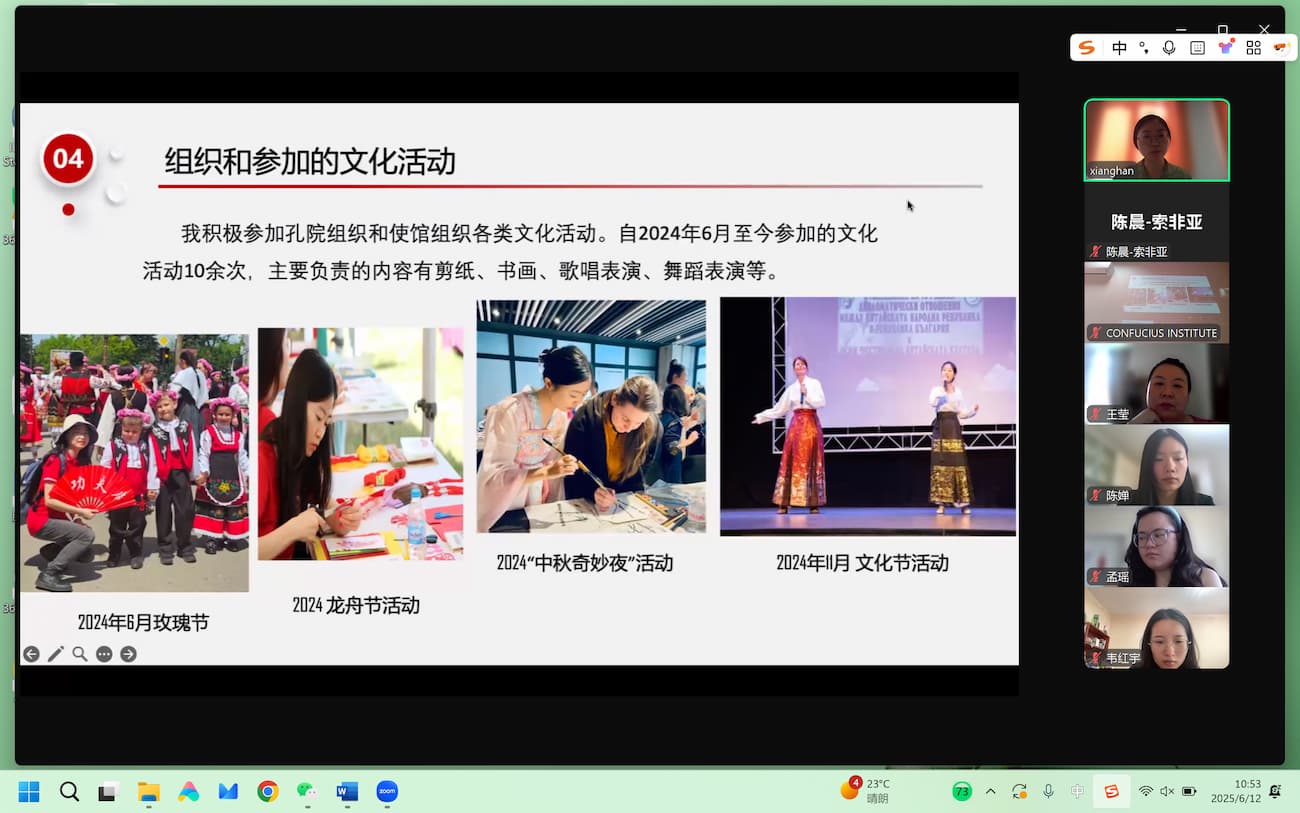The image size is (1300, 813).
Task: Toggle muted speaker volume in system tray
Action: (x=1167, y=791)
